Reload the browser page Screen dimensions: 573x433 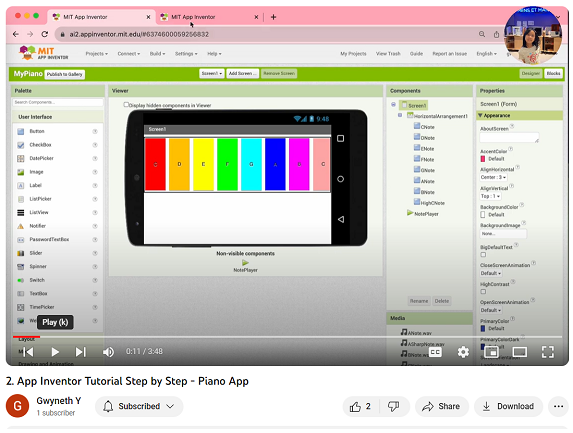click(45, 34)
